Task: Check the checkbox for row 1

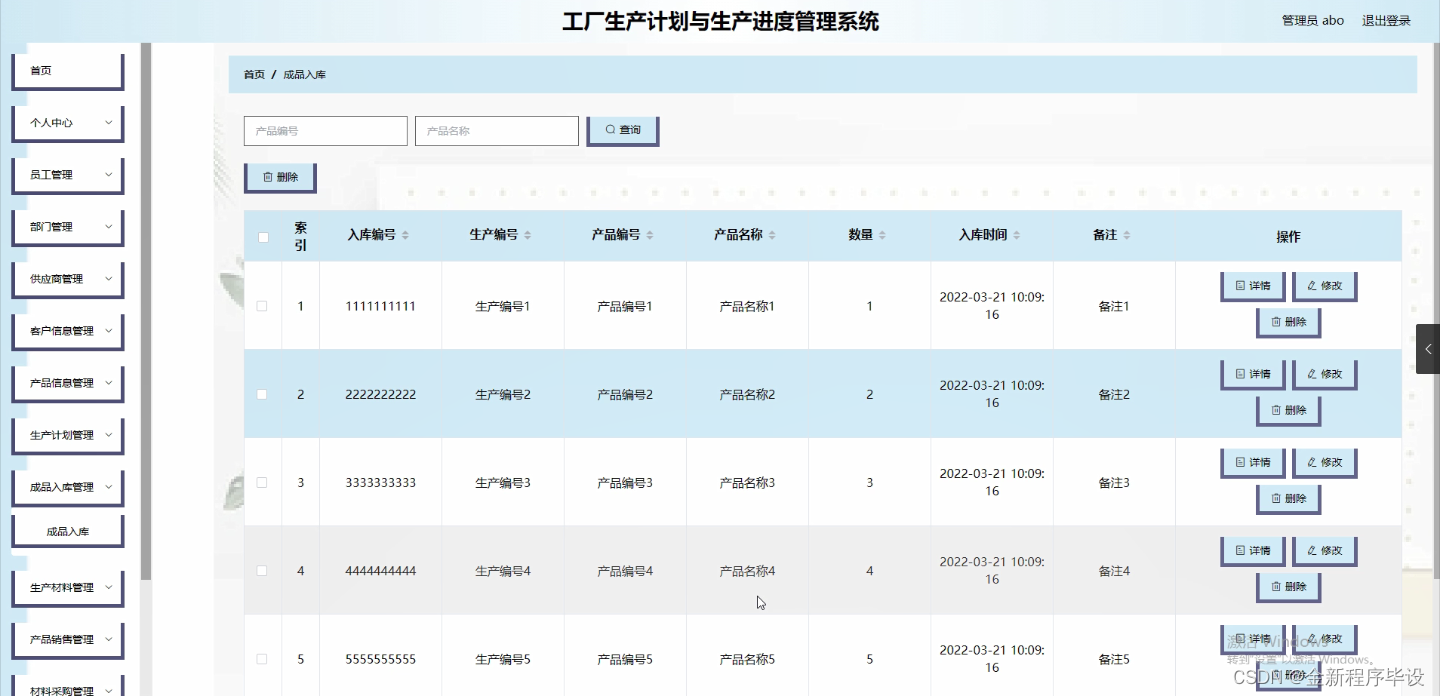Action: 261,306
